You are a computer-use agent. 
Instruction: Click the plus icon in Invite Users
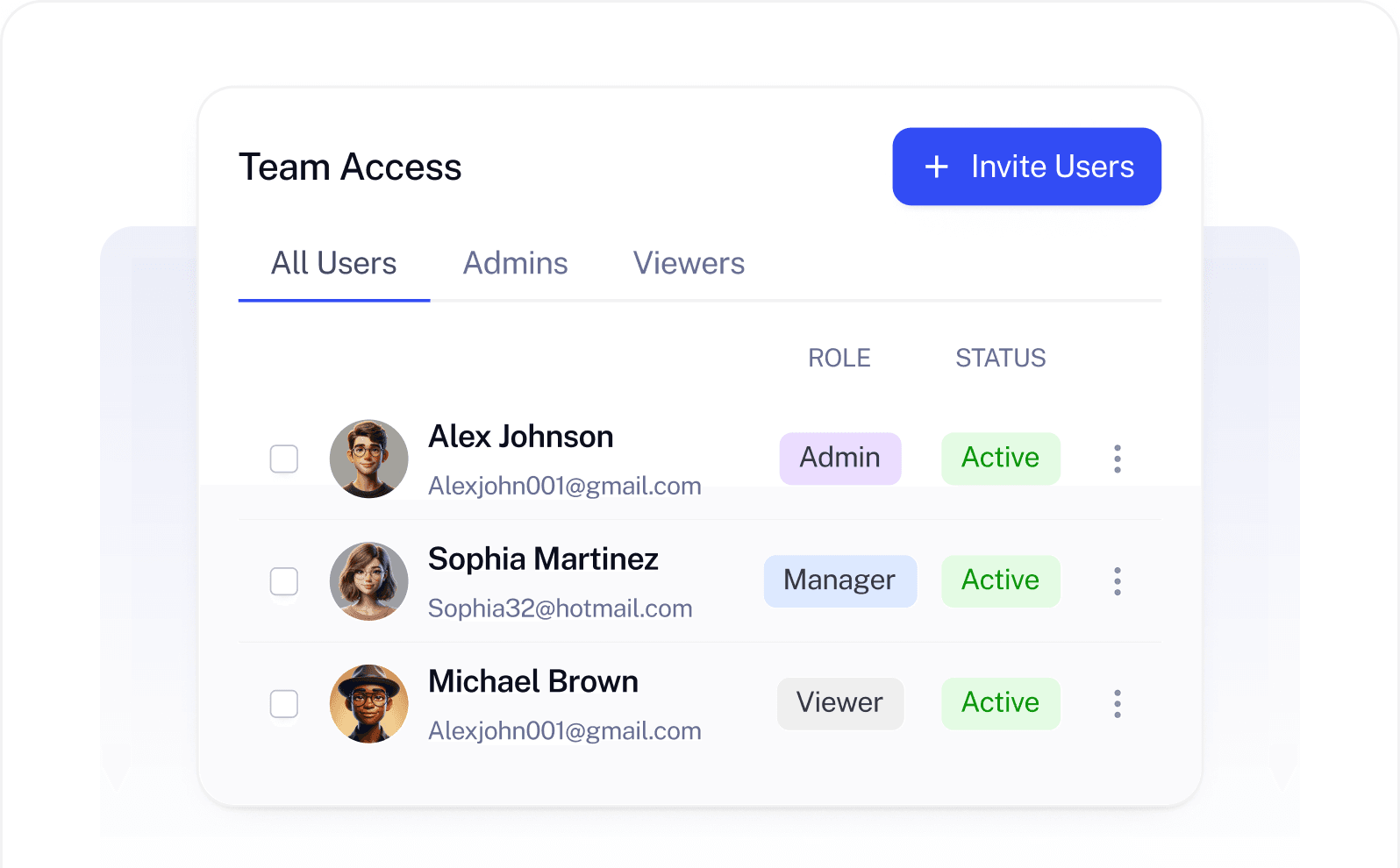coord(937,167)
